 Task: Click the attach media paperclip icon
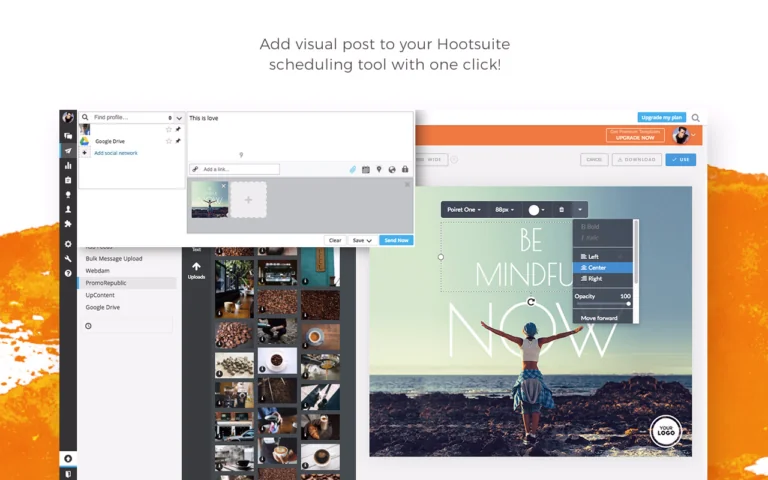tap(353, 169)
